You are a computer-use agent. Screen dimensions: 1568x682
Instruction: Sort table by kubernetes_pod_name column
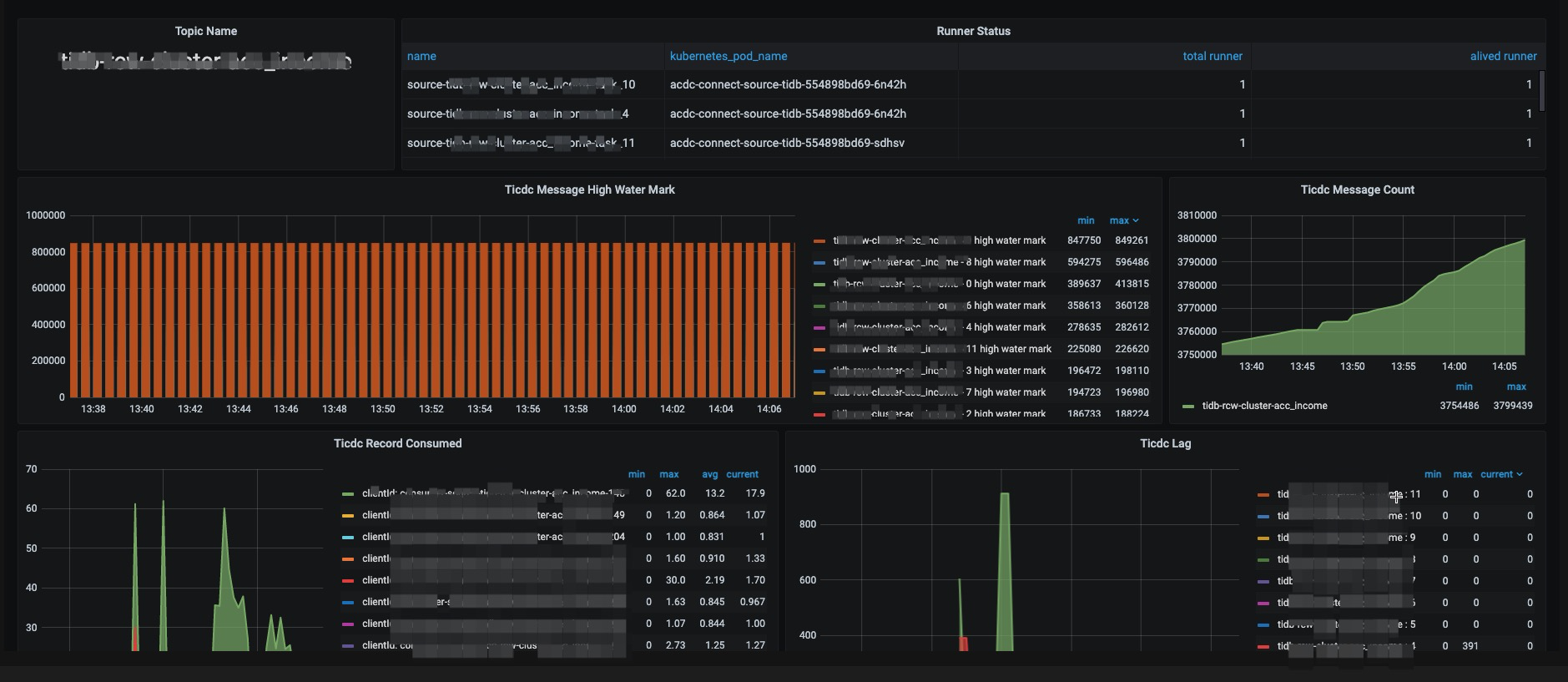click(729, 56)
